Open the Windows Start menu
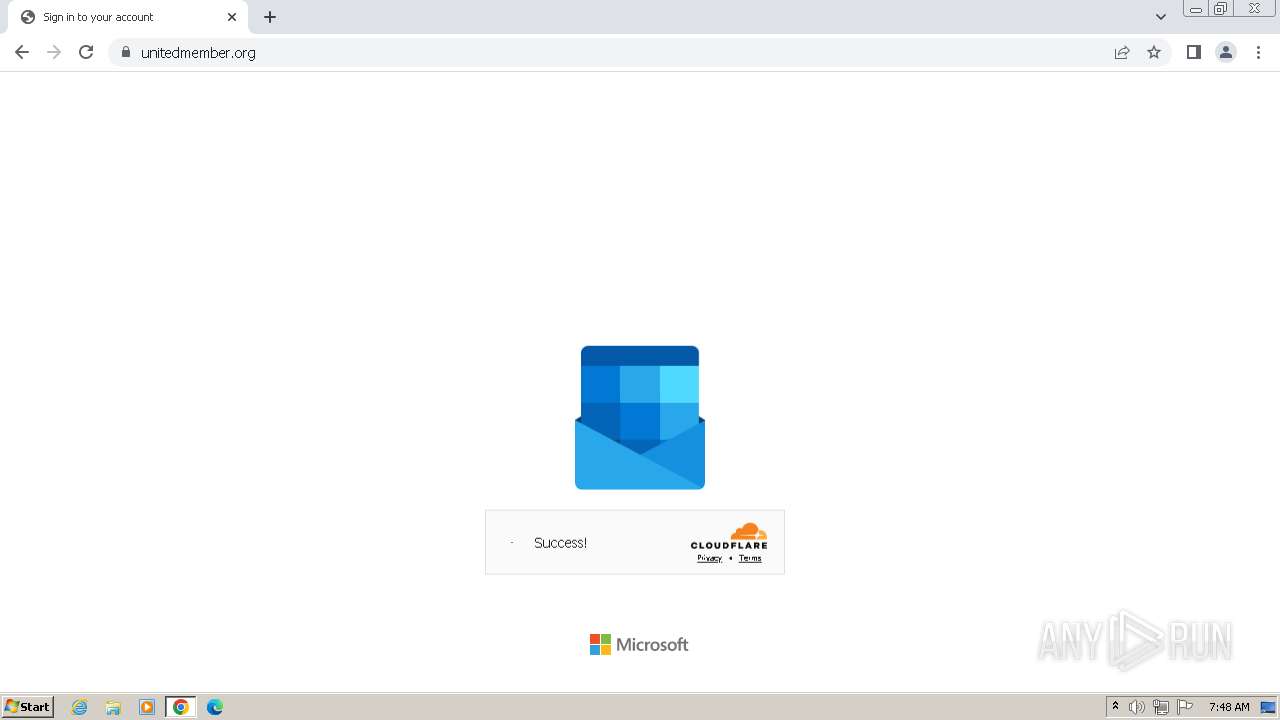The width and height of the screenshot is (1280, 720). (x=28, y=707)
